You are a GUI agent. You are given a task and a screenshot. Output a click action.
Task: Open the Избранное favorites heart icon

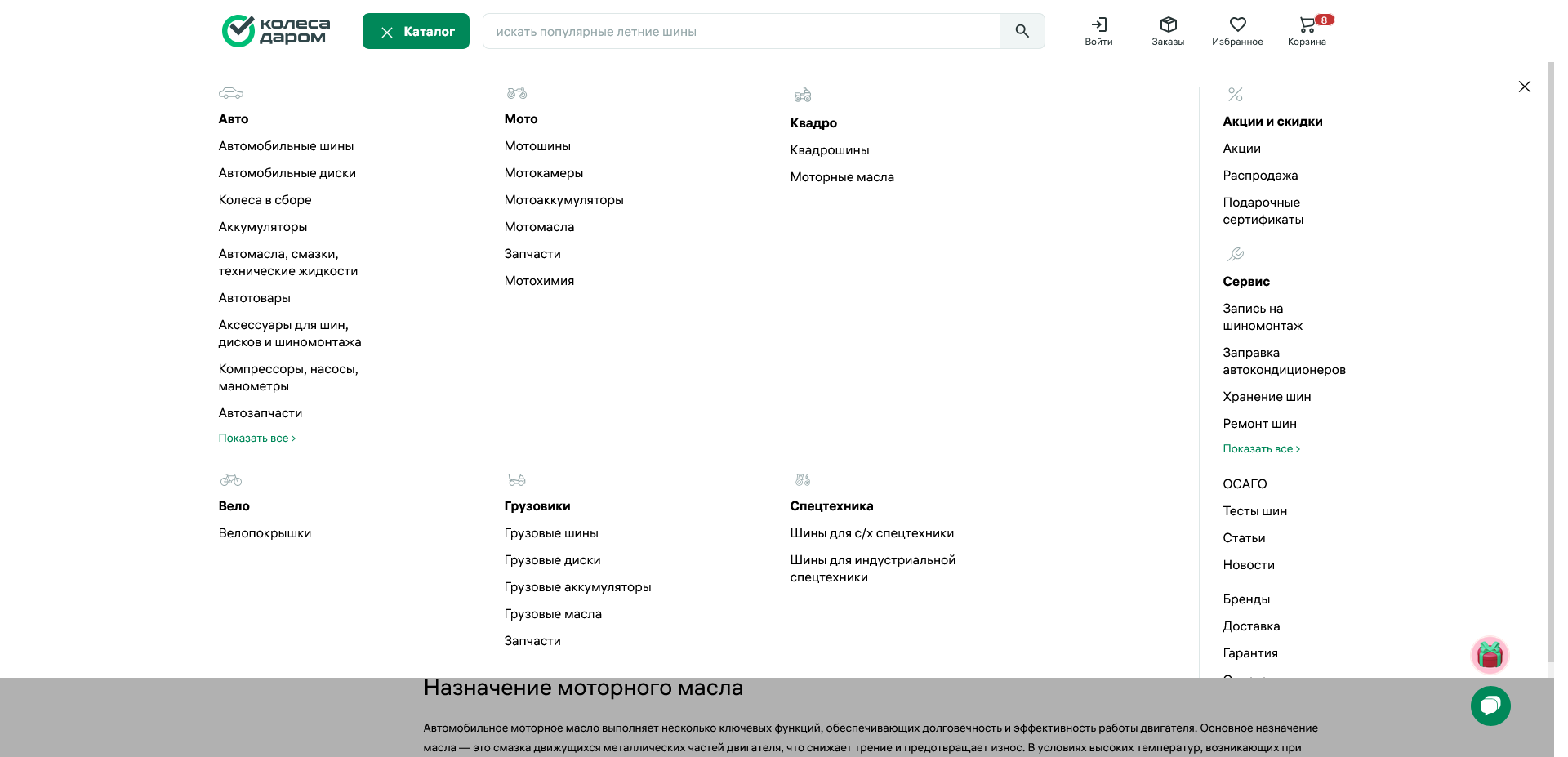1238,31
